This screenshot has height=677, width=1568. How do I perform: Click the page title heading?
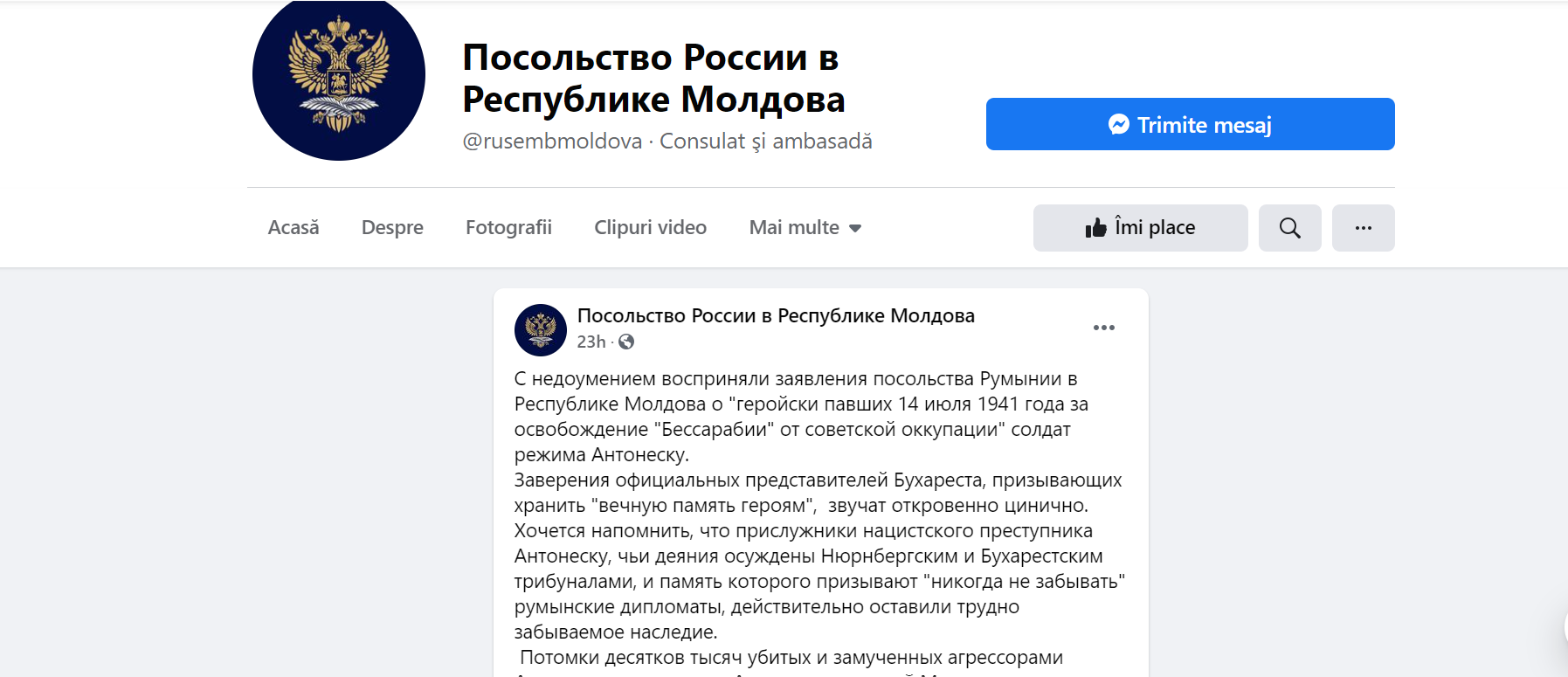point(653,79)
